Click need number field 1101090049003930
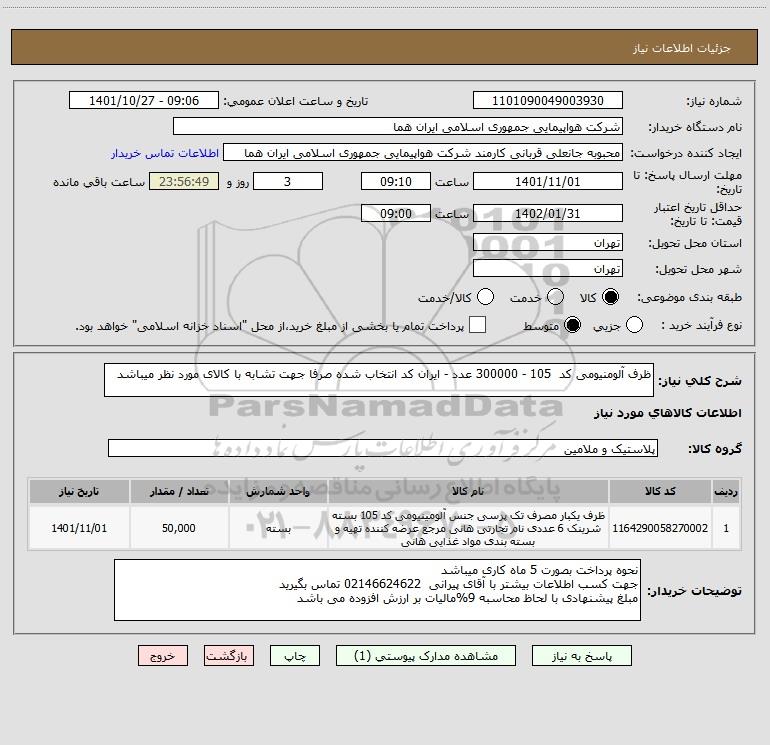 [x=548, y=101]
